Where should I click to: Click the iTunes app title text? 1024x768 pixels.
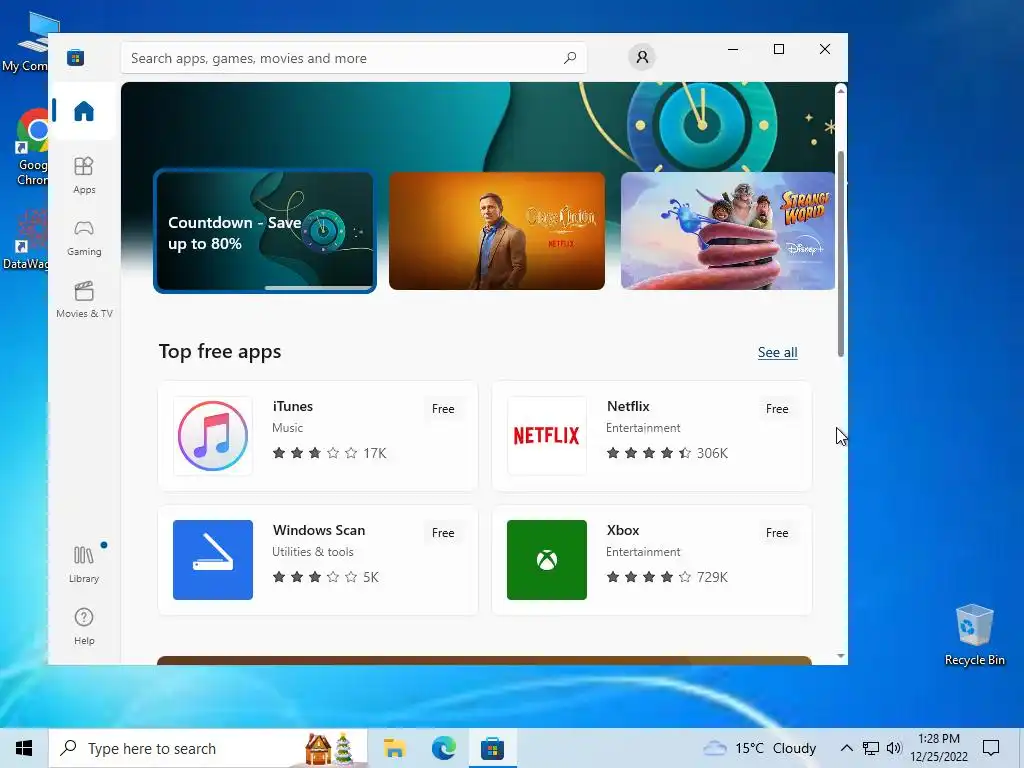pos(293,406)
